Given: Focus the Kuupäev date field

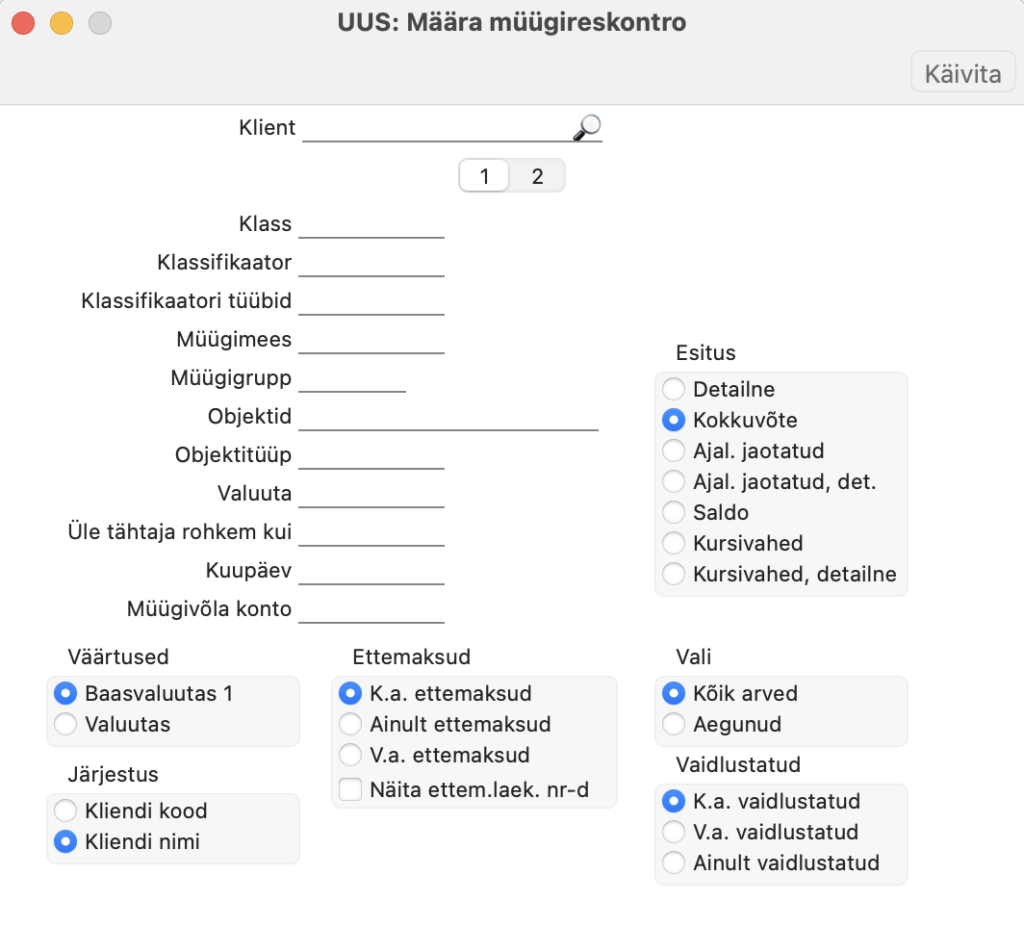Looking at the screenshot, I should 372,571.
